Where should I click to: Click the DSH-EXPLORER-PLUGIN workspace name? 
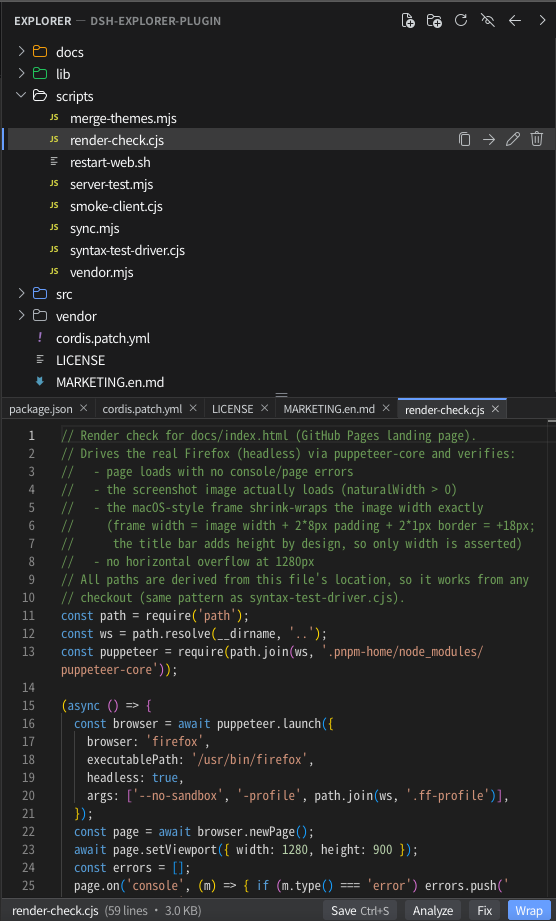156,21
